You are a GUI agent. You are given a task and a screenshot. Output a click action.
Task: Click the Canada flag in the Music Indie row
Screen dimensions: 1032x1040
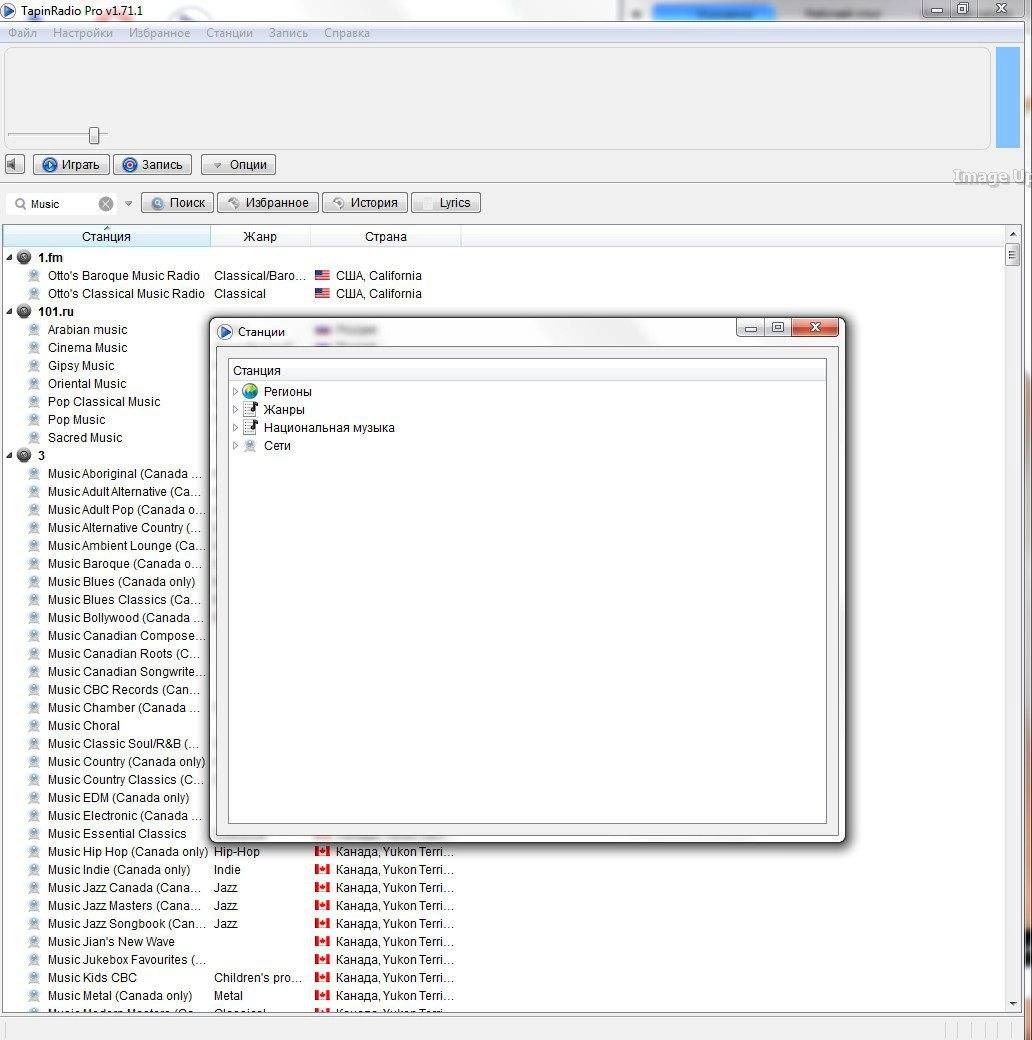(x=322, y=870)
